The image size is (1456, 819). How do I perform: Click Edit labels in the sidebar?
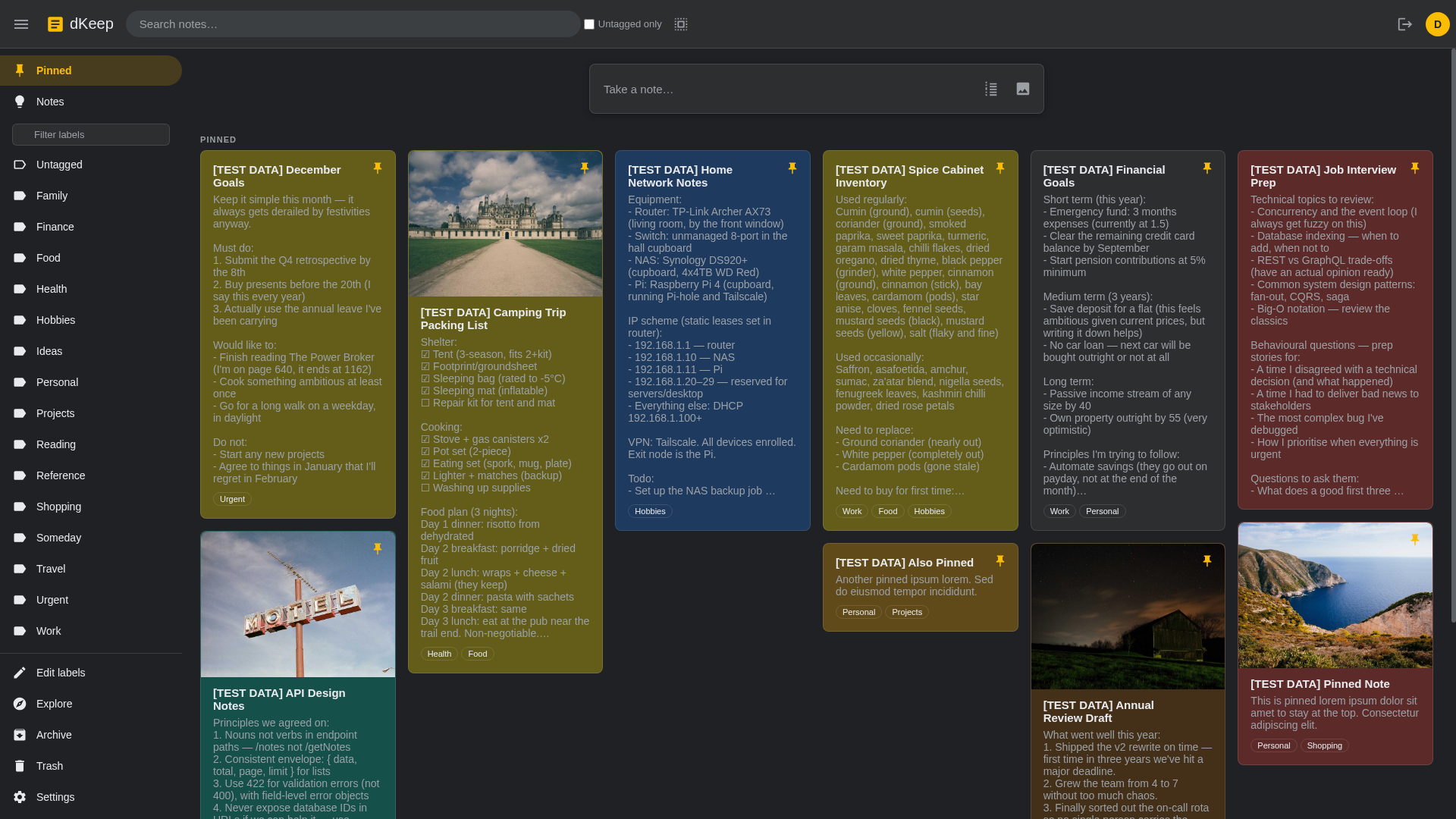[x=61, y=672]
